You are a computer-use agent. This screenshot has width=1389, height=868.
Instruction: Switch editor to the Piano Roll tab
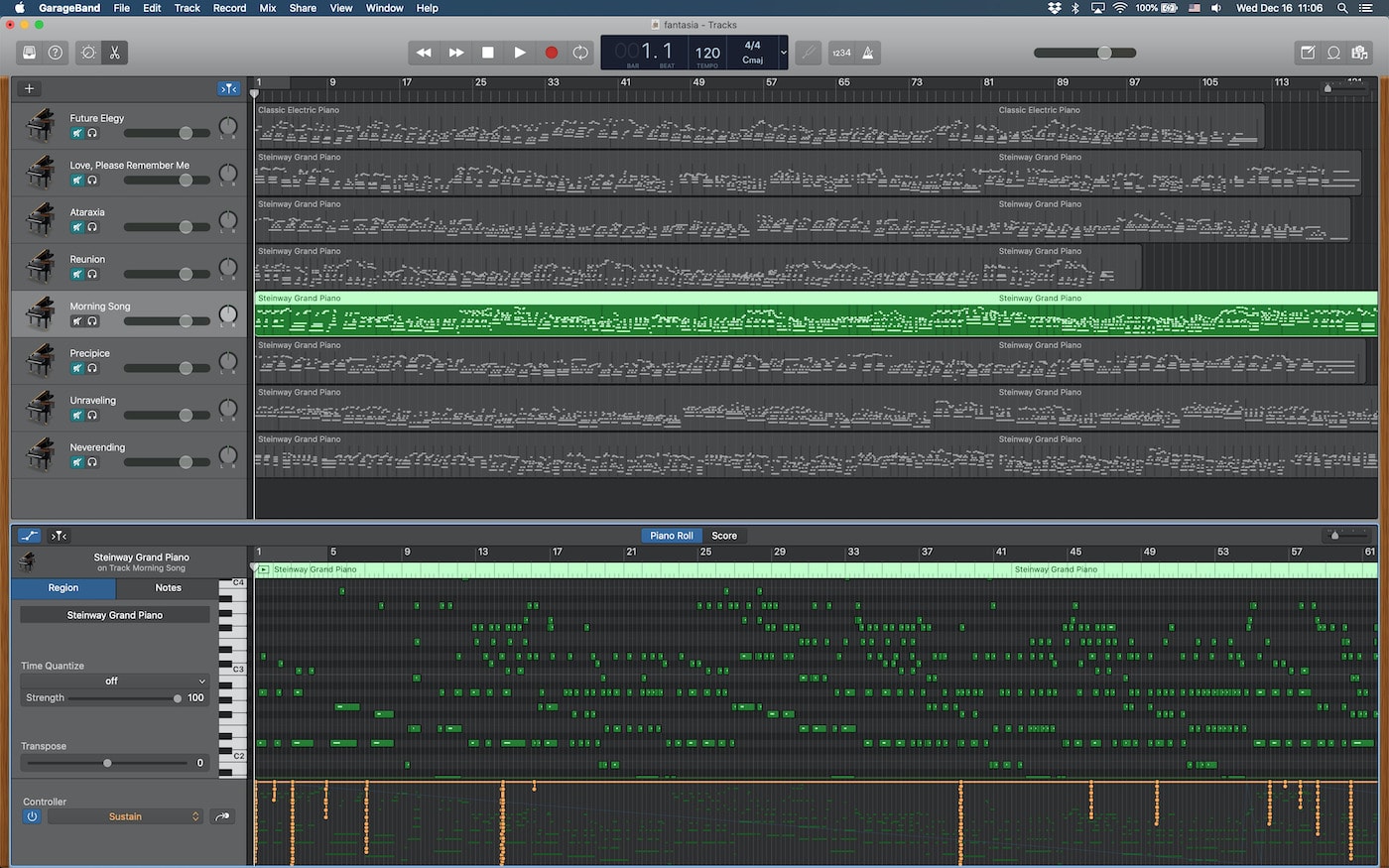click(672, 536)
